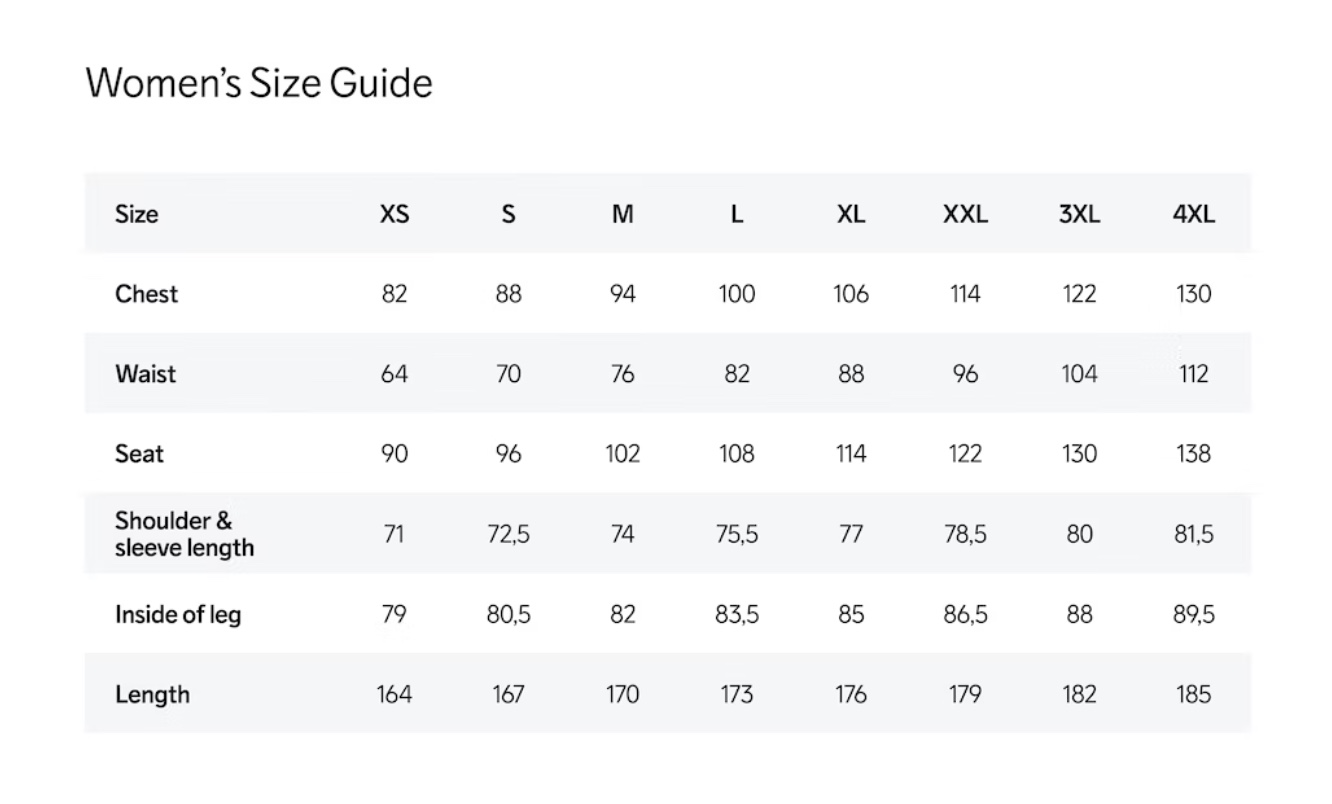Click the Seat value 138 for 4XL

(x=1194, y=454)
